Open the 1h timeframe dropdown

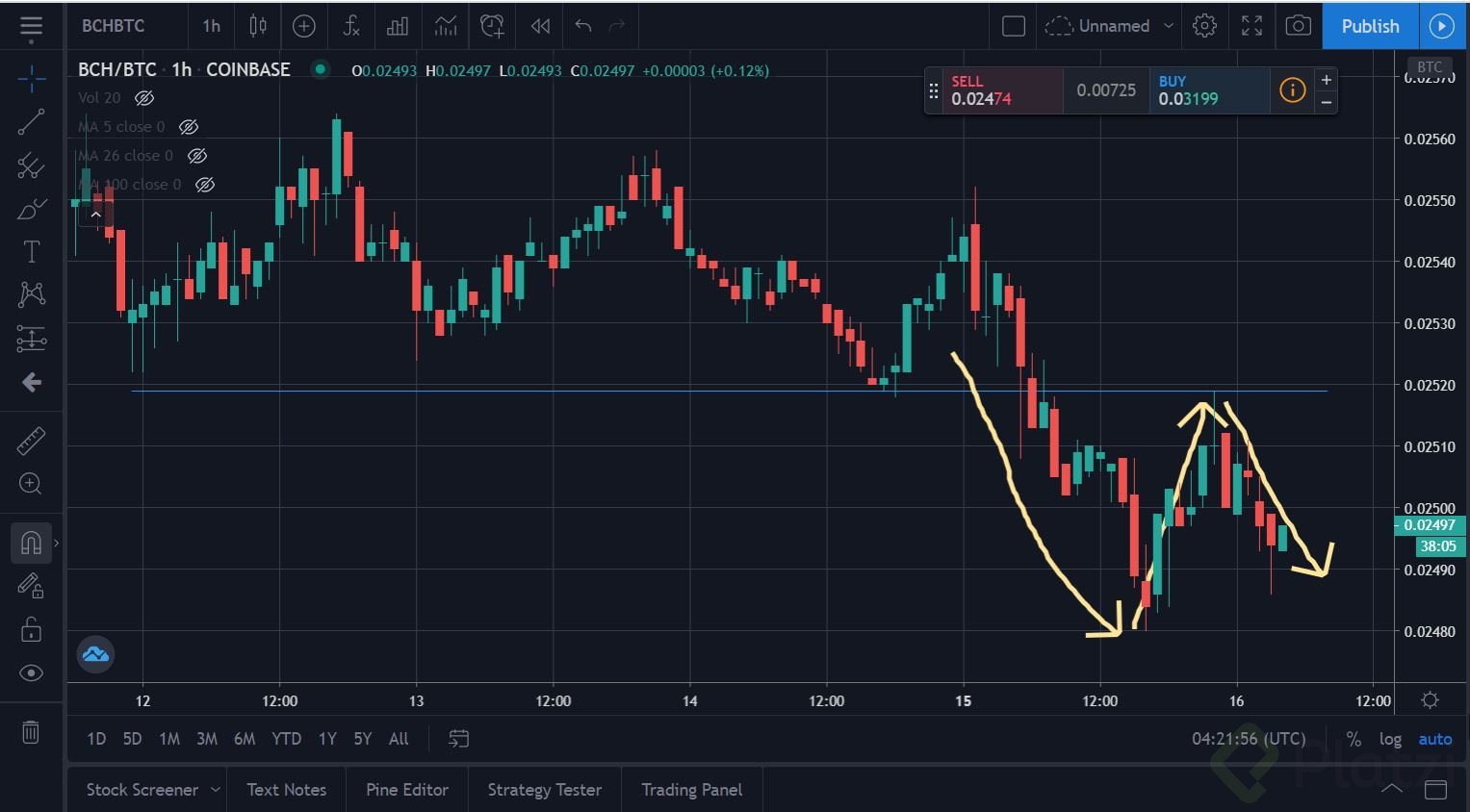click(x=211, y=26)
